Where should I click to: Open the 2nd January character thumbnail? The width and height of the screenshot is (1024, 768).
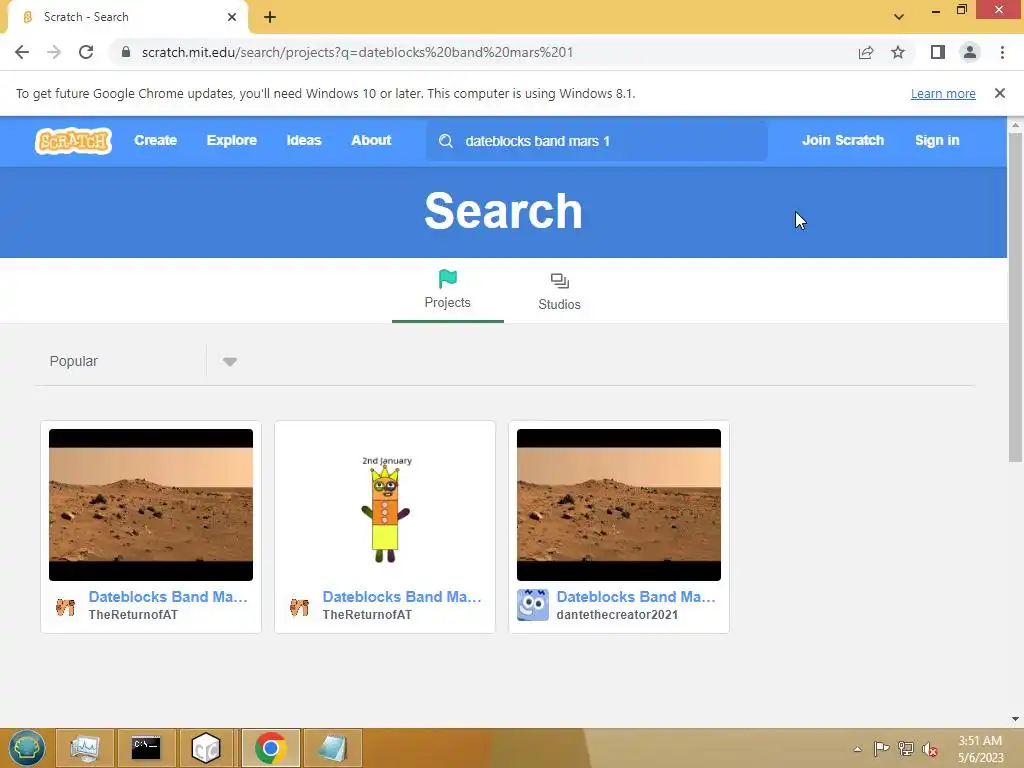(x=385, y=505)
